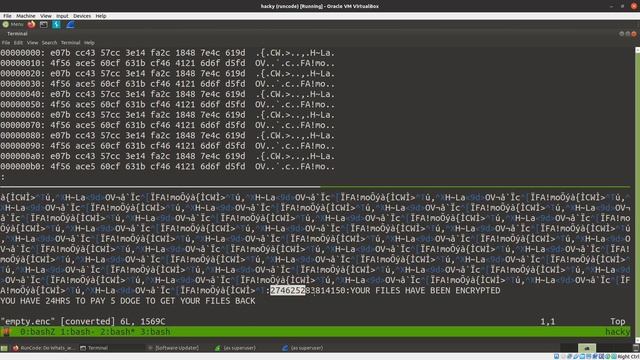Image resolution: width=640 pixels, height=360 pixels.
Task: Click the show desktop icon in bottom panel
Action: pos(4,348)
